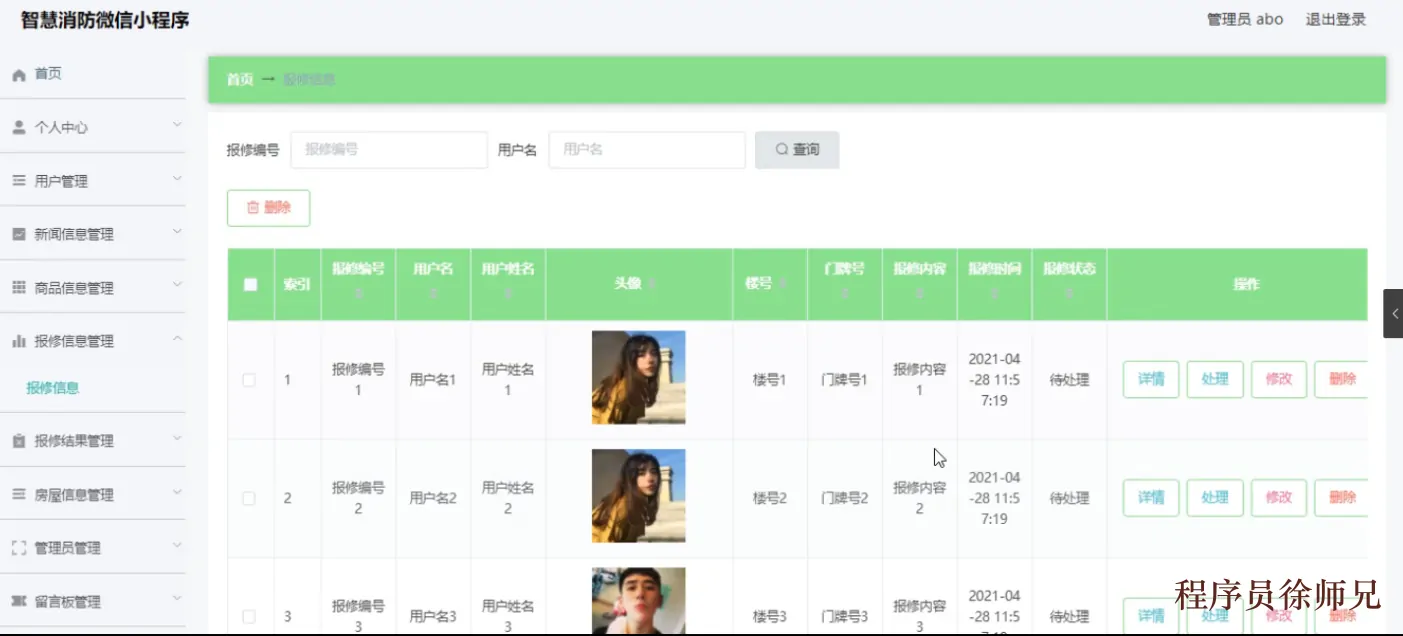Open 详情 for row 用户名2
The height and width of the screenshot is (636, 1403).
pos(1151,497)
